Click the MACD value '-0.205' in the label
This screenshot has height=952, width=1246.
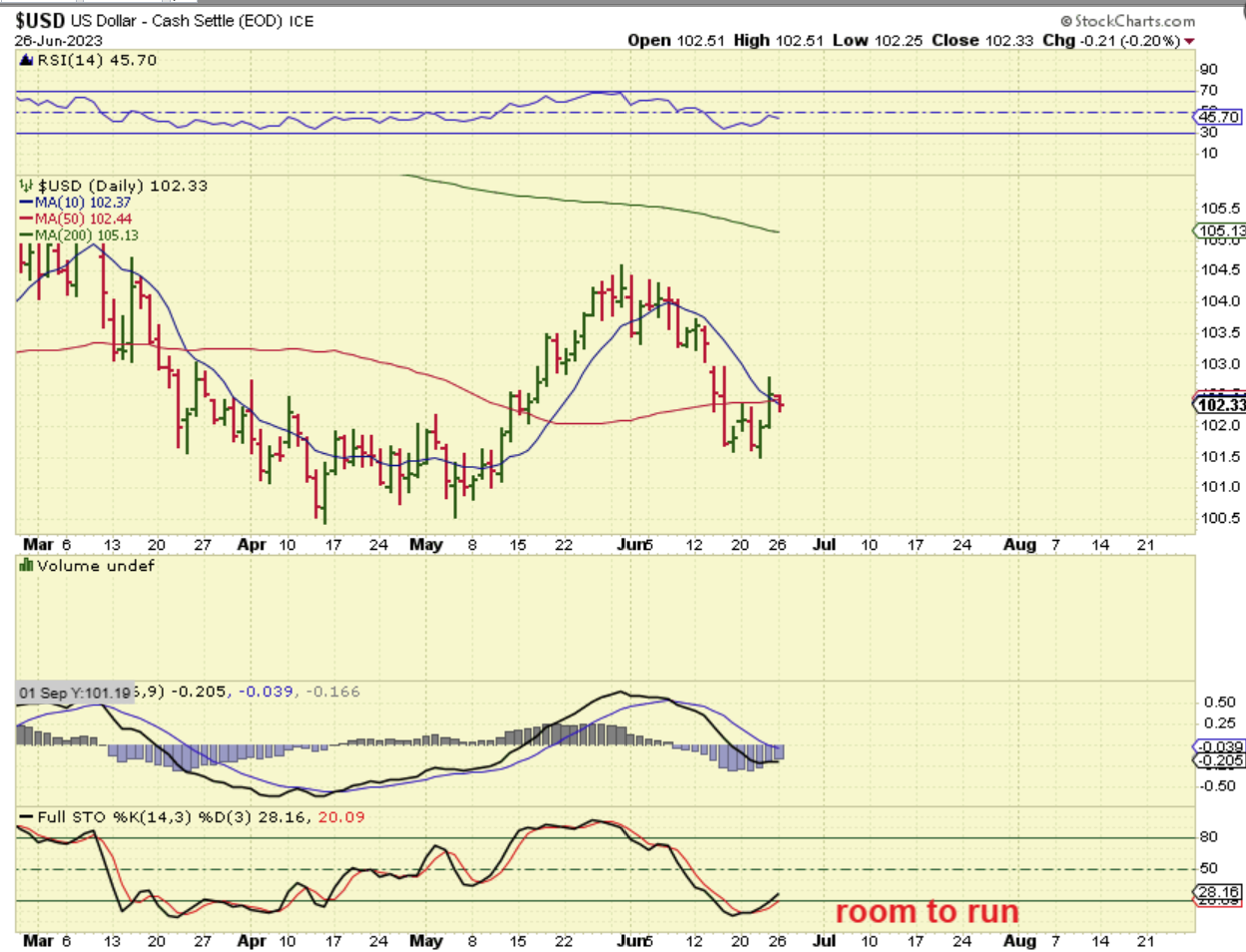click(x=201, y=692)
